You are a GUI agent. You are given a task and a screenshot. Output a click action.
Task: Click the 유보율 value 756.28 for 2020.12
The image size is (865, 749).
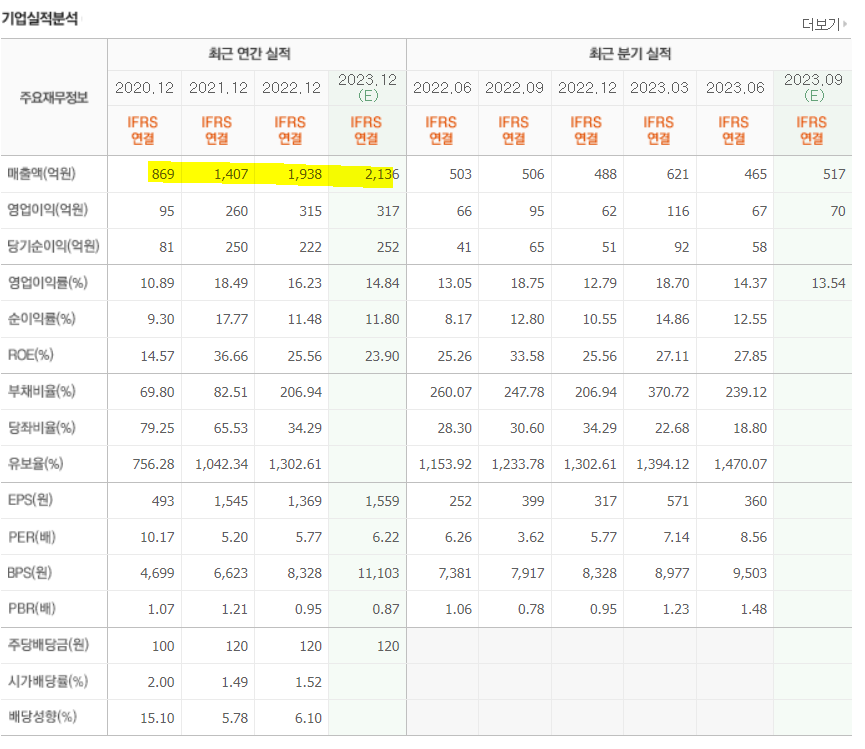pyautogui.click(x=153, y=464)
